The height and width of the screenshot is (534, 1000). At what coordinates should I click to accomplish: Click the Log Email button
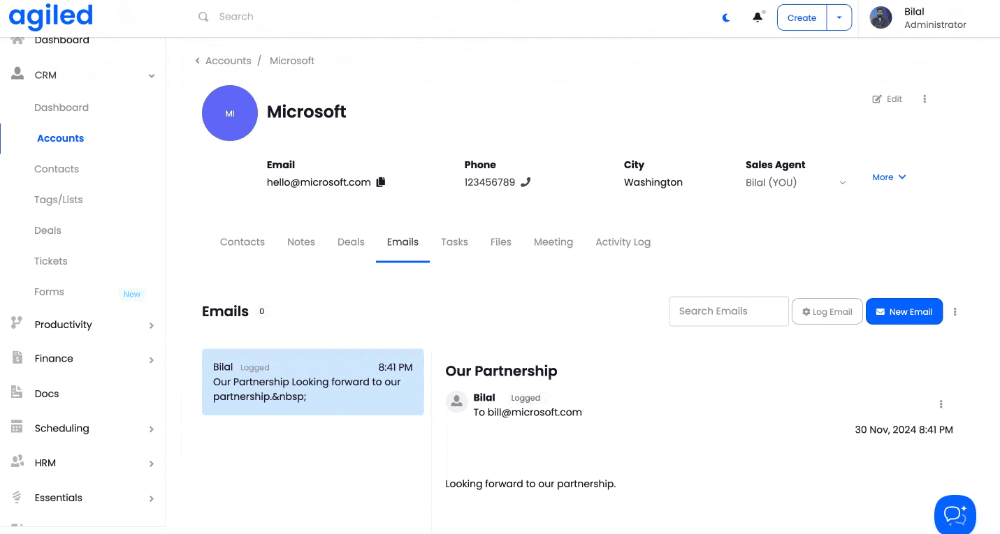pyautogui.click(x=827, y=312)
